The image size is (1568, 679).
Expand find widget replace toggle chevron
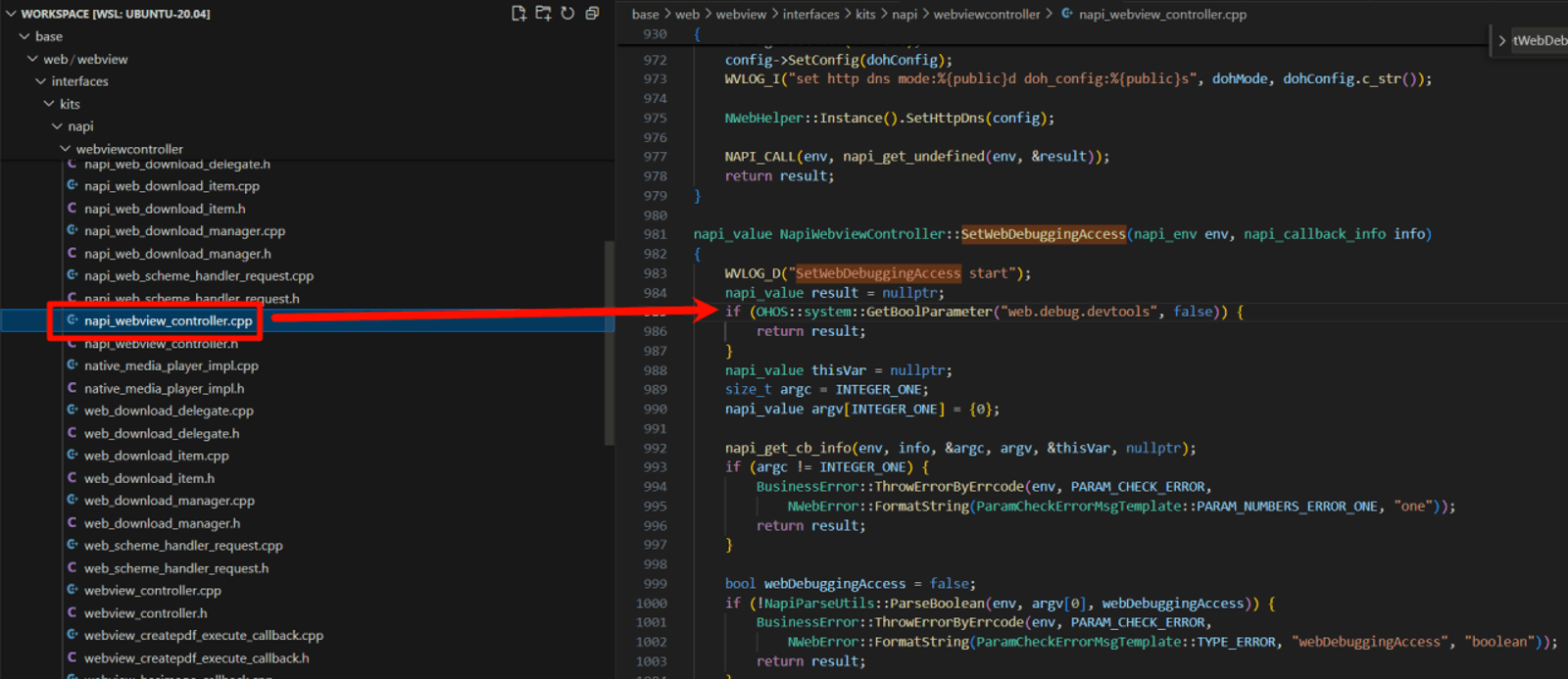[1501, 40]
